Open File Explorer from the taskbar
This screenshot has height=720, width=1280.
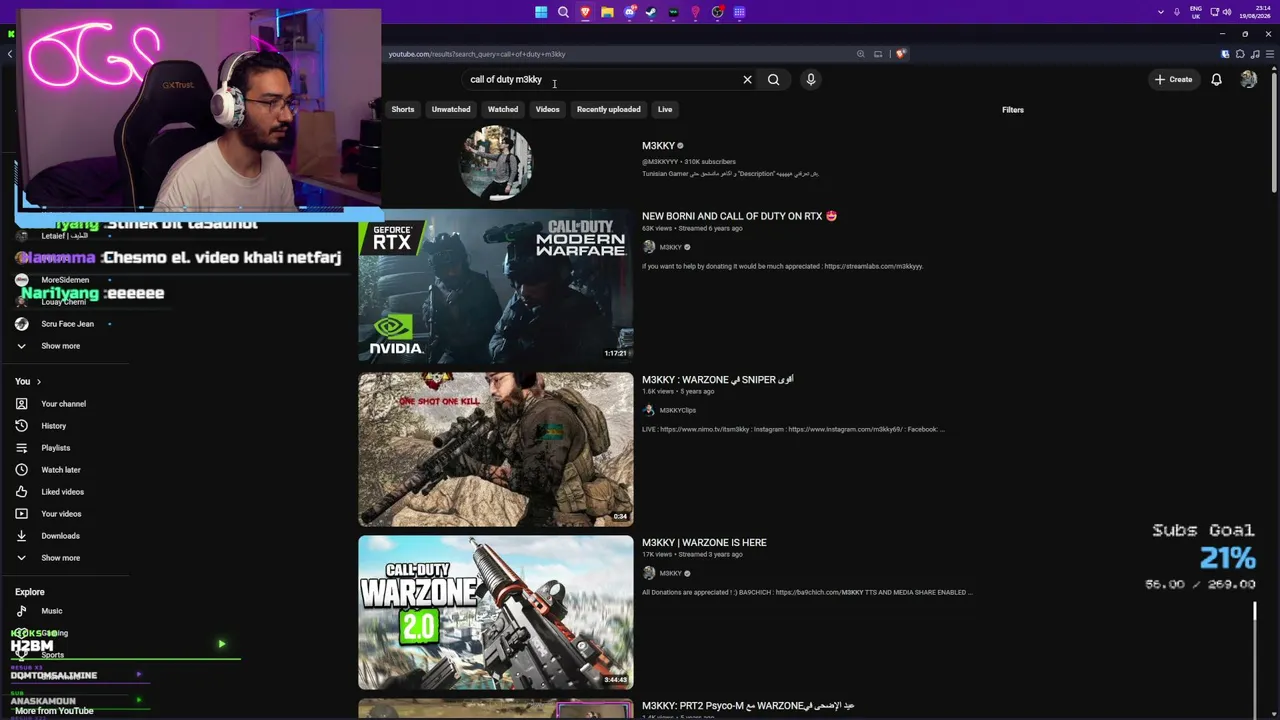607,12
